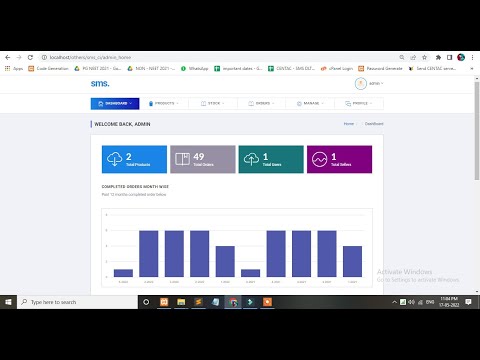The image size is (480, 360).
Task: Open Sublime Text on taskbar
Action: 198,302
